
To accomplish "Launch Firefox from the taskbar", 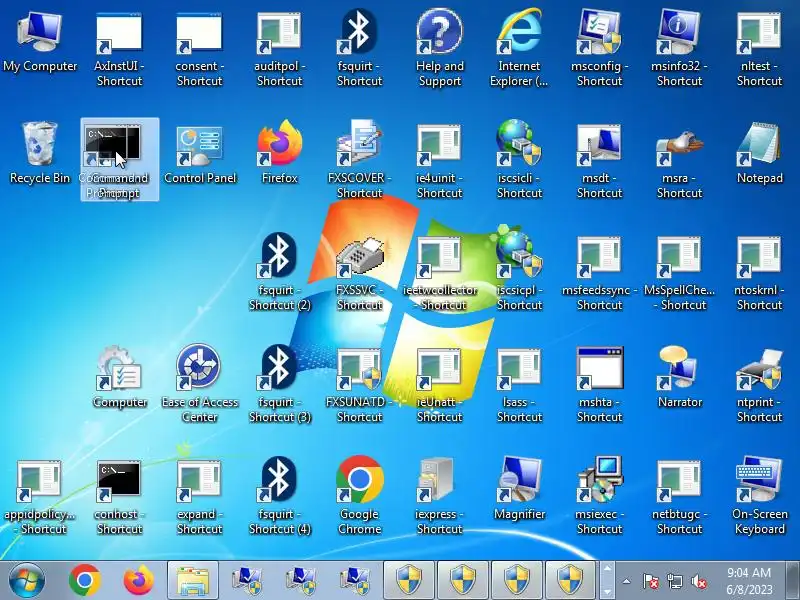I will tap(138, 581).
